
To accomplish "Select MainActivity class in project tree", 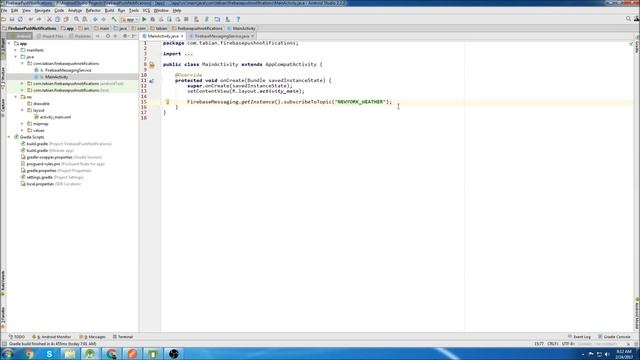I will tap(56, 77).
